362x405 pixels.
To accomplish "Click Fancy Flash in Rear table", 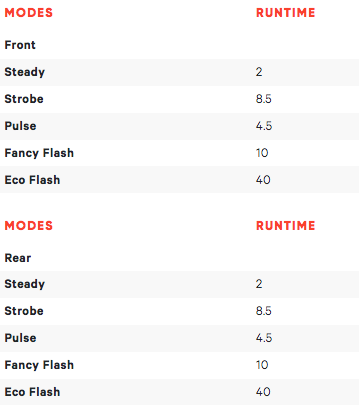I will pos(39,365).
